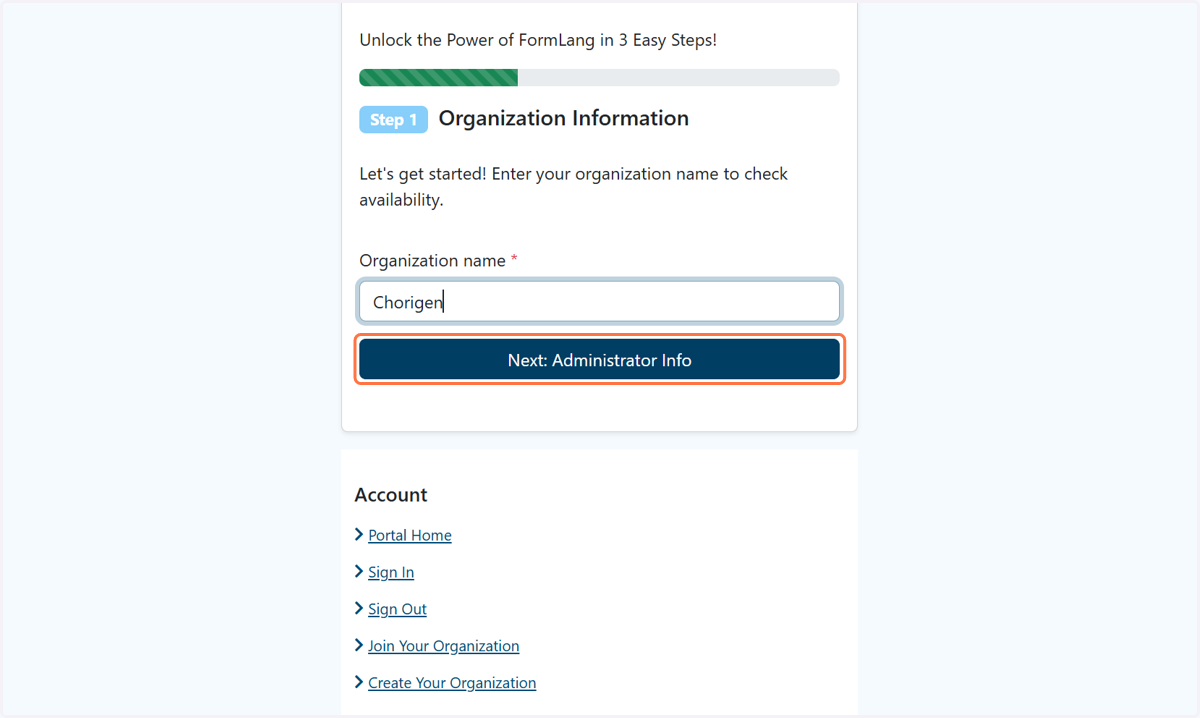Click the chevron beside Join Your Organization
Viewport: 1200px width, 718px height.
click(359, 646)
